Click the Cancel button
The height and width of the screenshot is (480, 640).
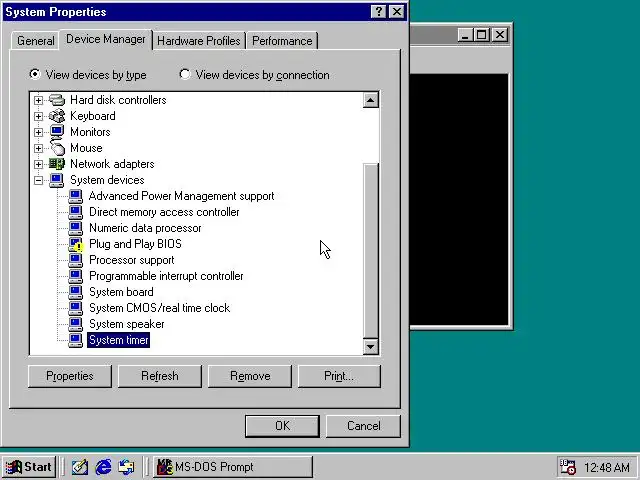364,426
